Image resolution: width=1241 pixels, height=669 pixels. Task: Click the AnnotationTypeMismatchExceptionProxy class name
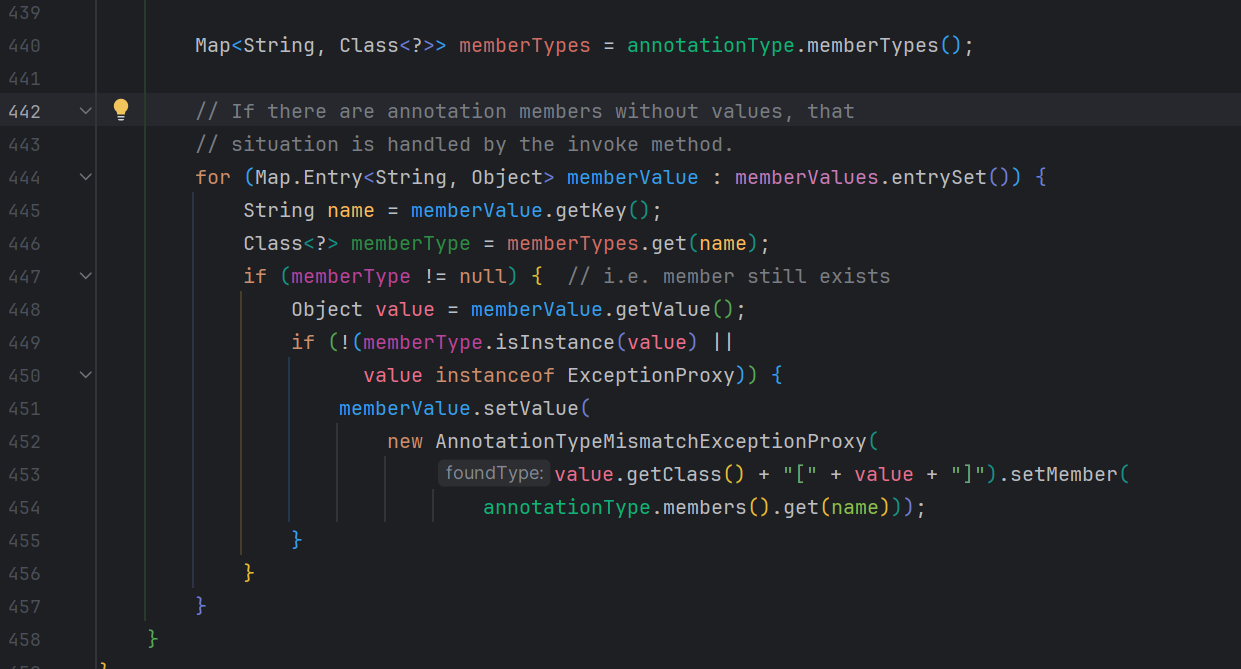(651, 441)
